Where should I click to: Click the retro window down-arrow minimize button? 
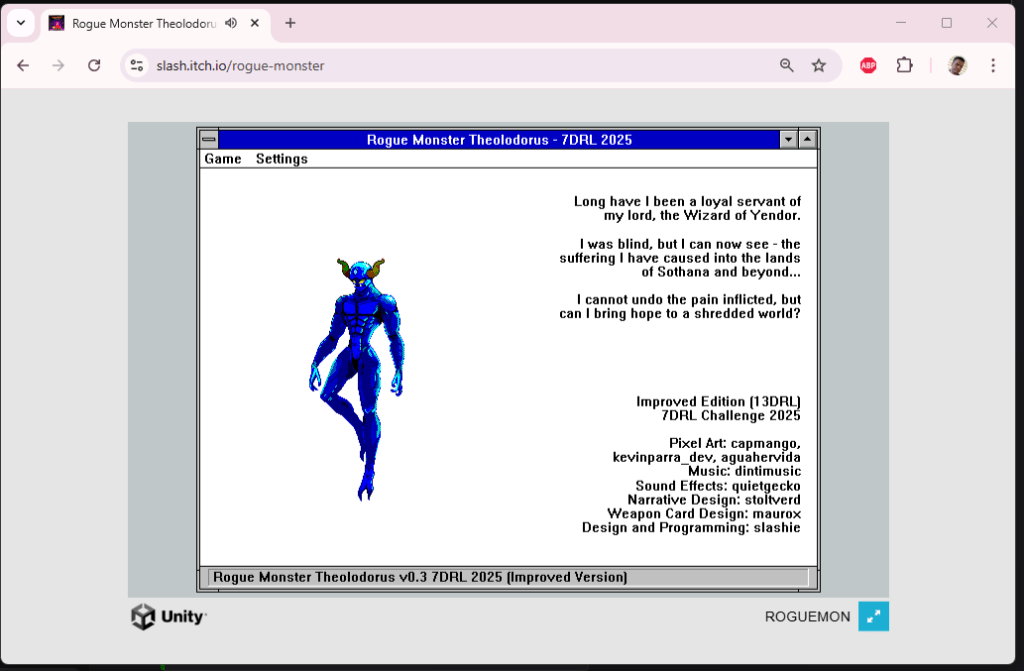(x=789, y=140)
